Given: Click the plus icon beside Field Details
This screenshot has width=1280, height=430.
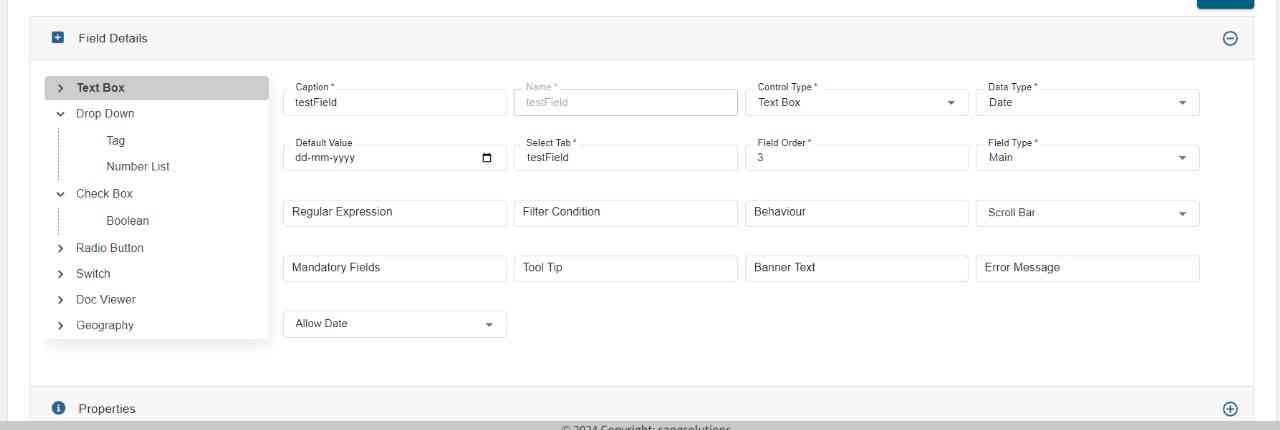Looking at the screenshot, I should pyautogui.click(x=58, y=38).
